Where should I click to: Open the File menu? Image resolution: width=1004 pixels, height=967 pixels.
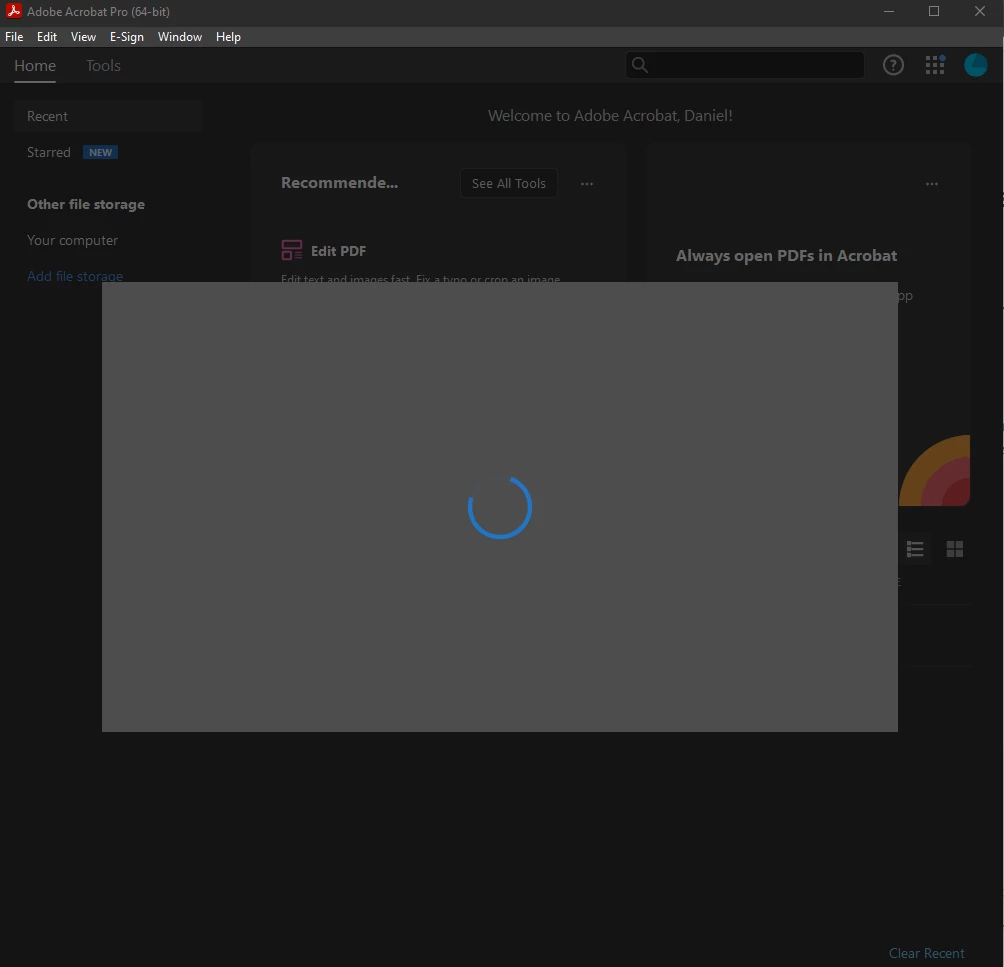click(14, 37)
